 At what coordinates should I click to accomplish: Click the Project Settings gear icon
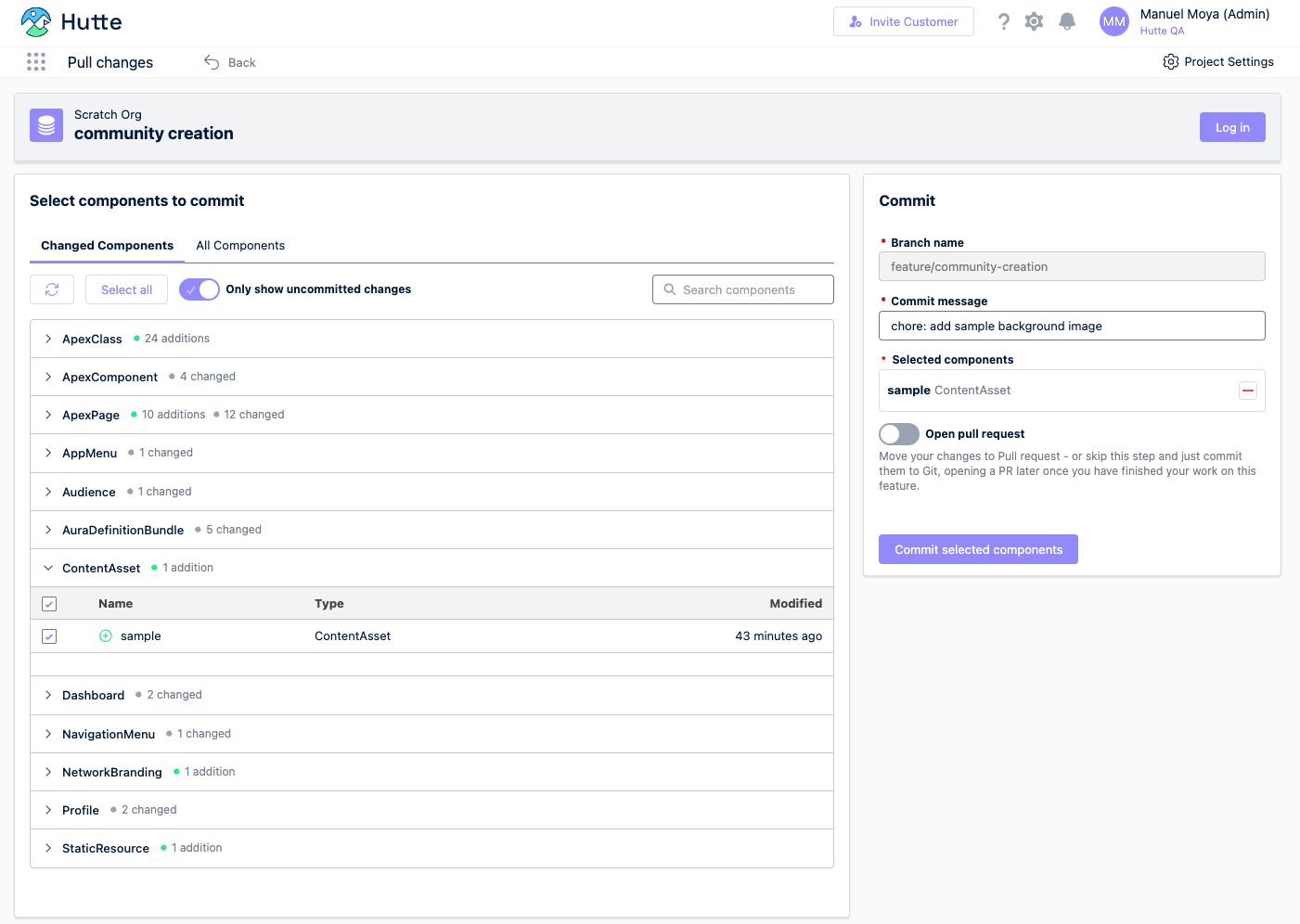1171,62
